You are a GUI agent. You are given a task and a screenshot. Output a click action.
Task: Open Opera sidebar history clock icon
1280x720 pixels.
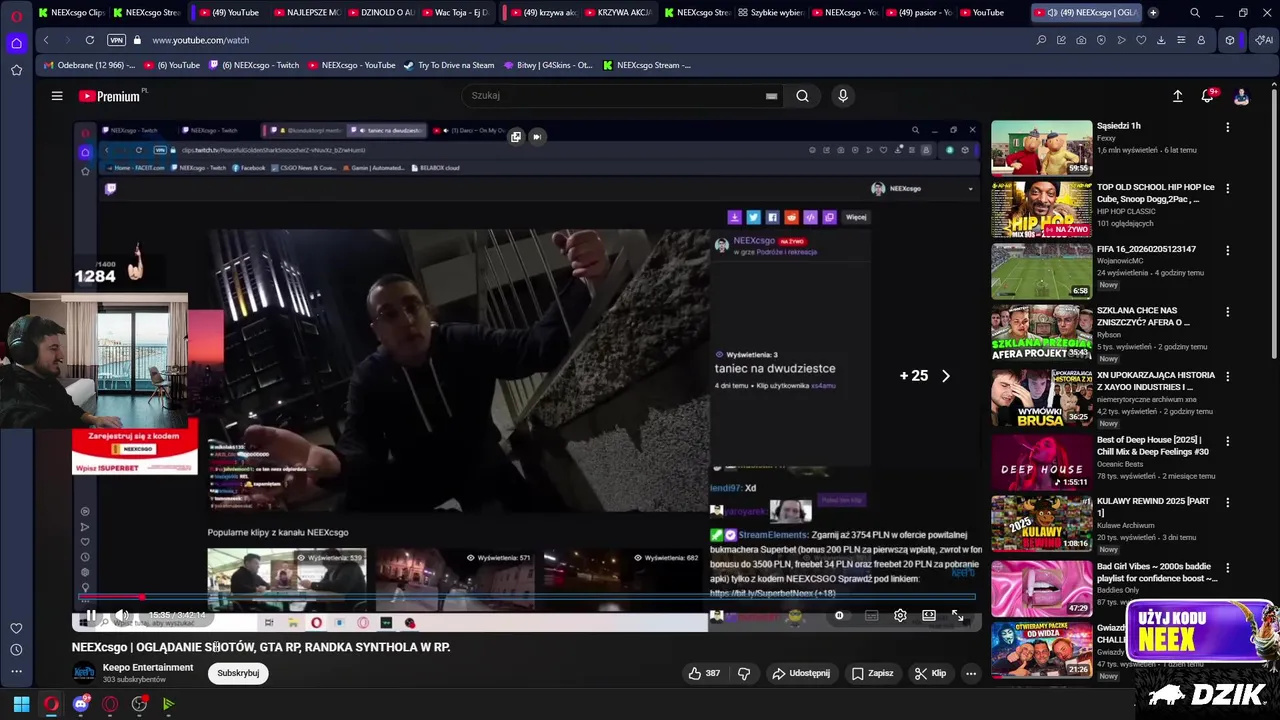coord(16,650)
